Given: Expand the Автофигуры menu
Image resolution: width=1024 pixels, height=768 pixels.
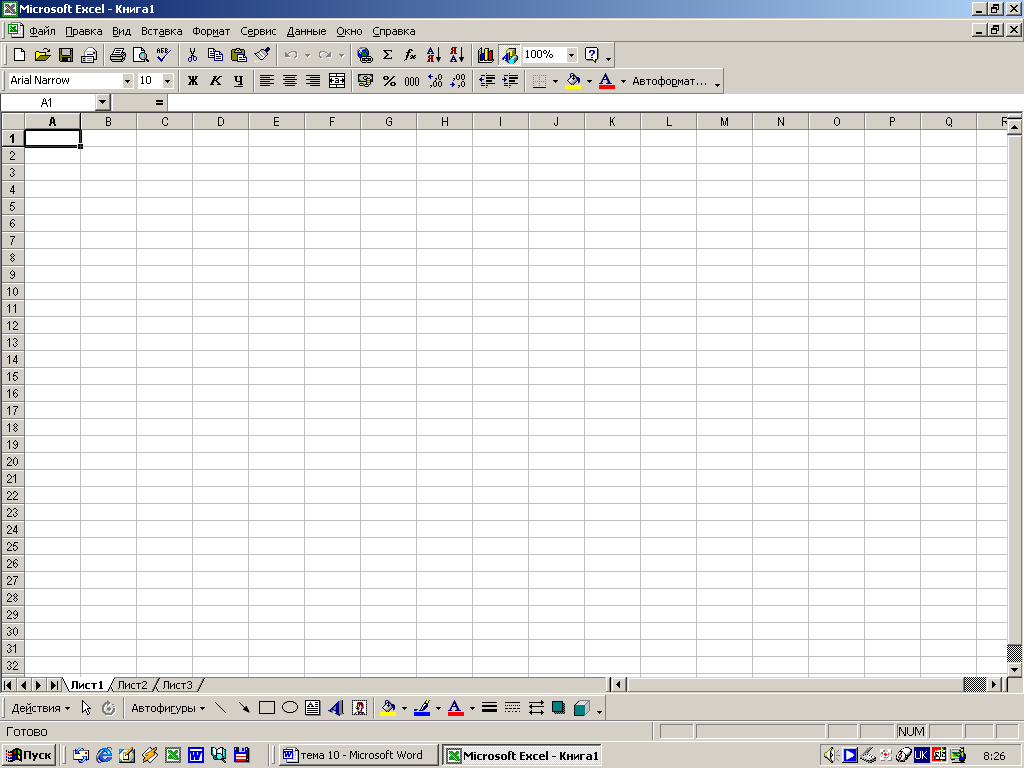Looking at the screenshot, I should coord(168,708).
